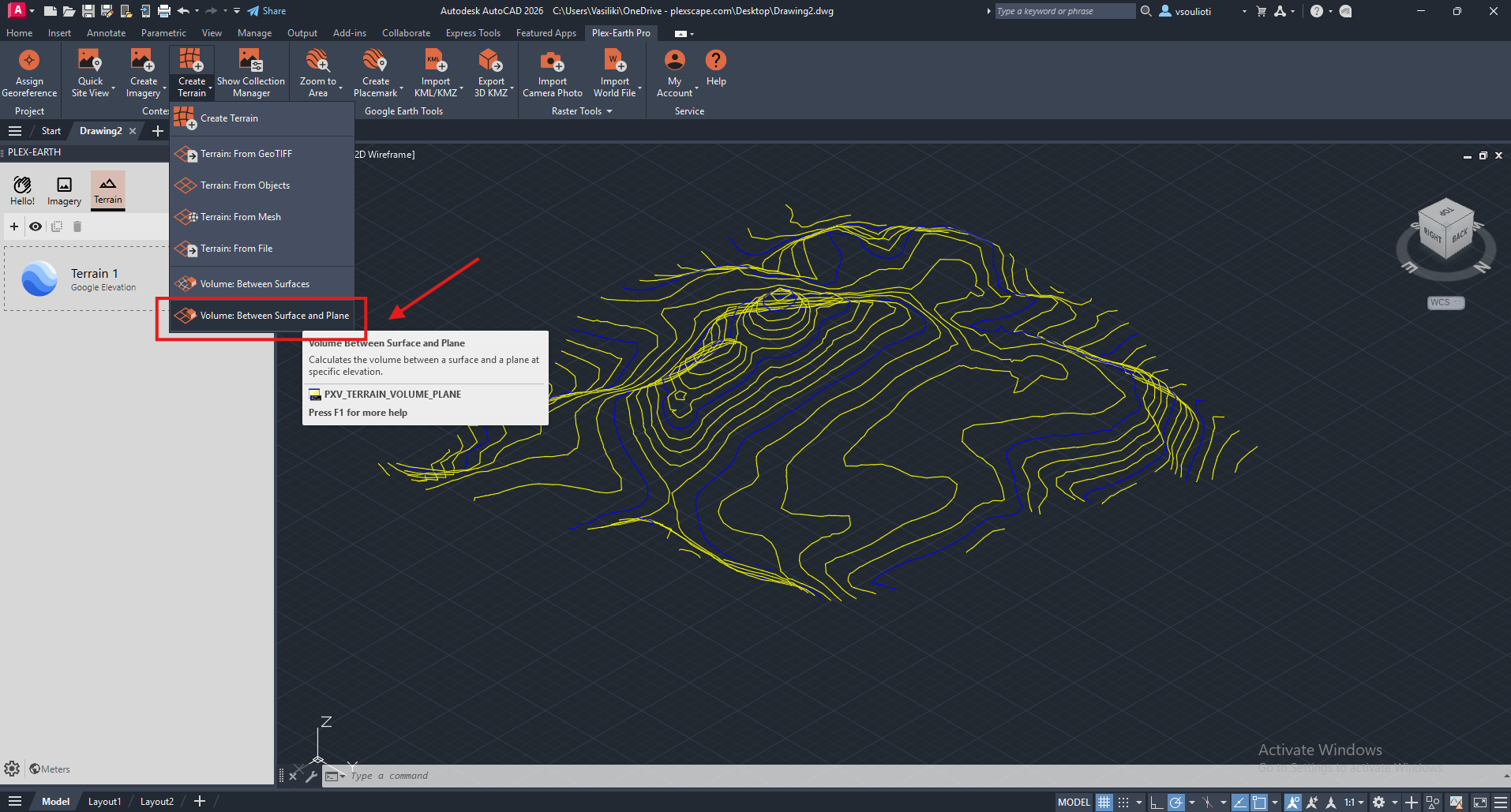Open the undo history dropdown arrow
This screenshot has width=1511, height=812.
(x=197, y=11)
